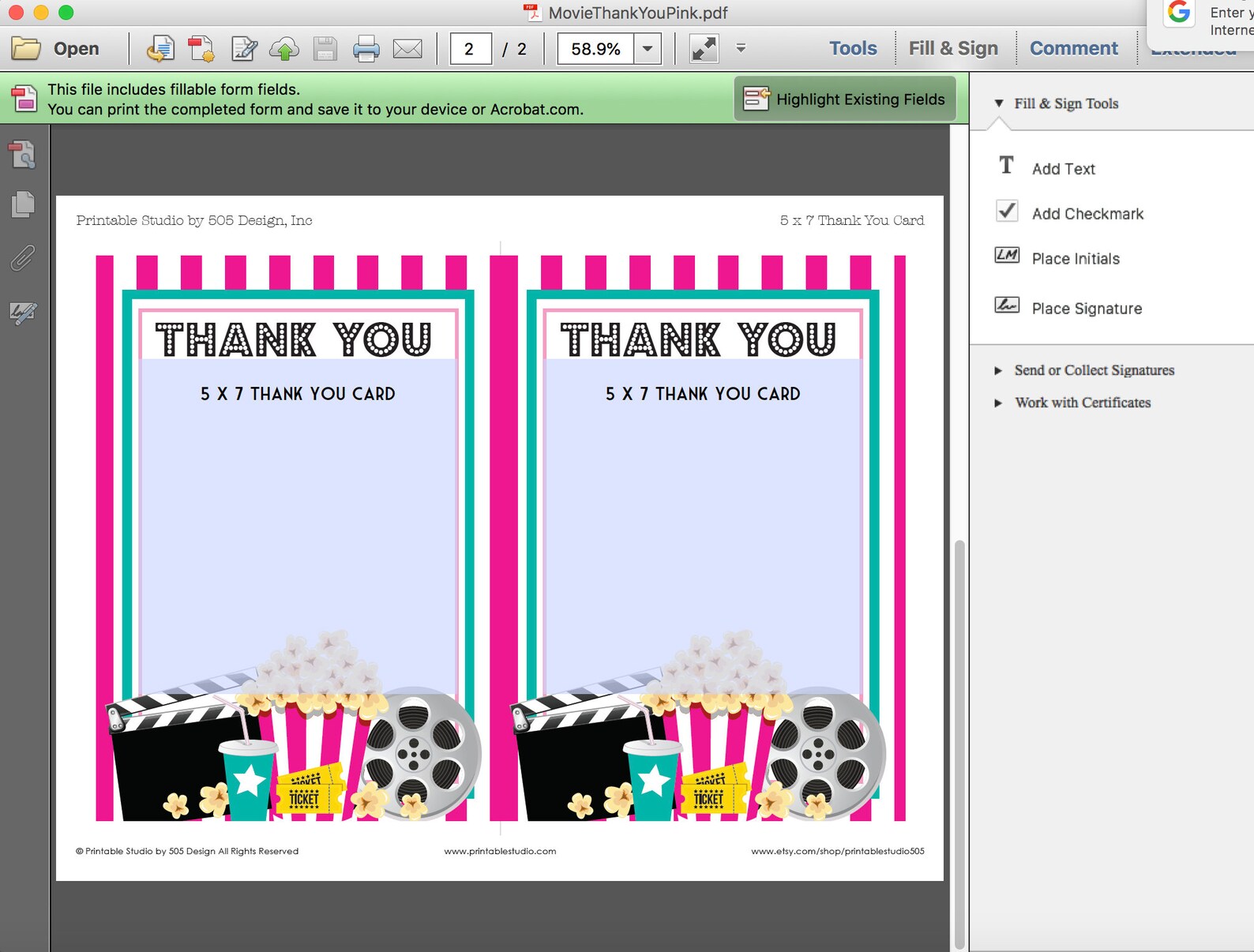Open the signatures panel sidebar icon
The width and height of the screenshot is (1254, 952).
point(23,313)
